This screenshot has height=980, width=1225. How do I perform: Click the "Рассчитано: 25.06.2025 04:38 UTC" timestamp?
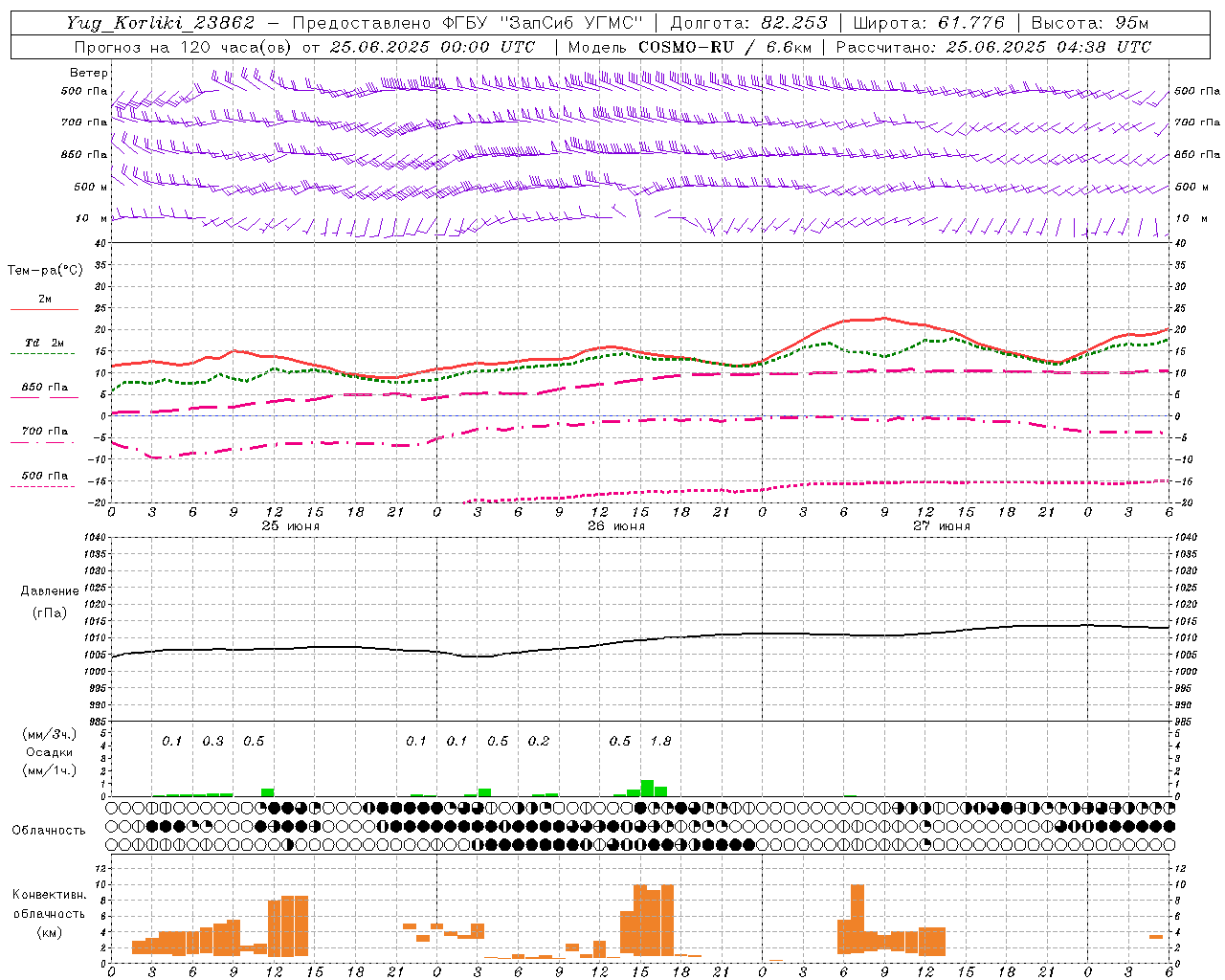click(993, 47)
